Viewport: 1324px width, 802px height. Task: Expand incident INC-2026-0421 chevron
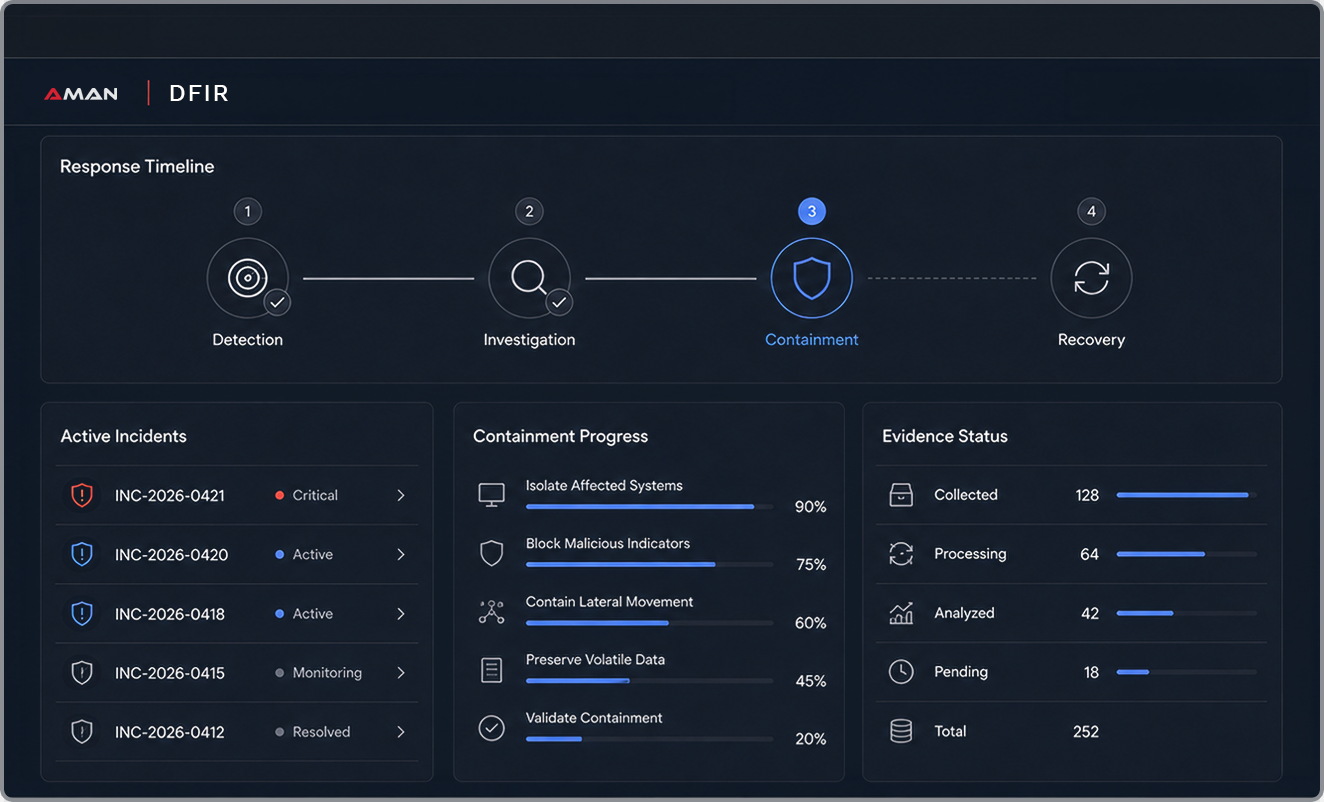401,495
